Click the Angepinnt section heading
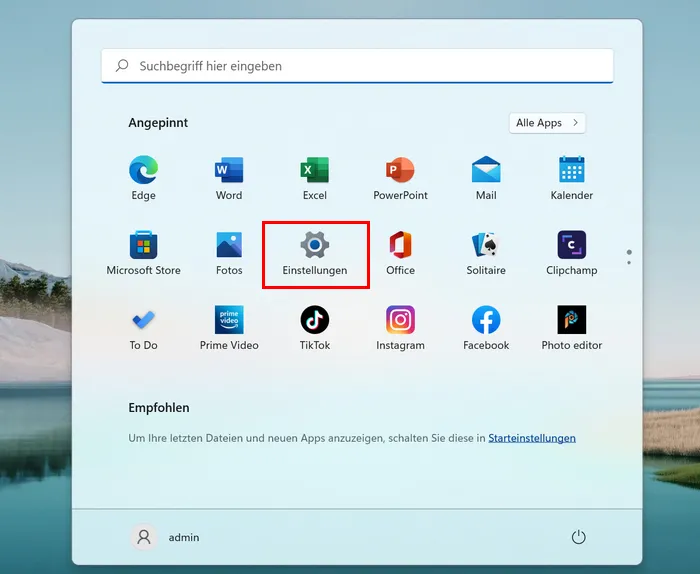Viewport: 700px width, 574px height. pos(158,123)
